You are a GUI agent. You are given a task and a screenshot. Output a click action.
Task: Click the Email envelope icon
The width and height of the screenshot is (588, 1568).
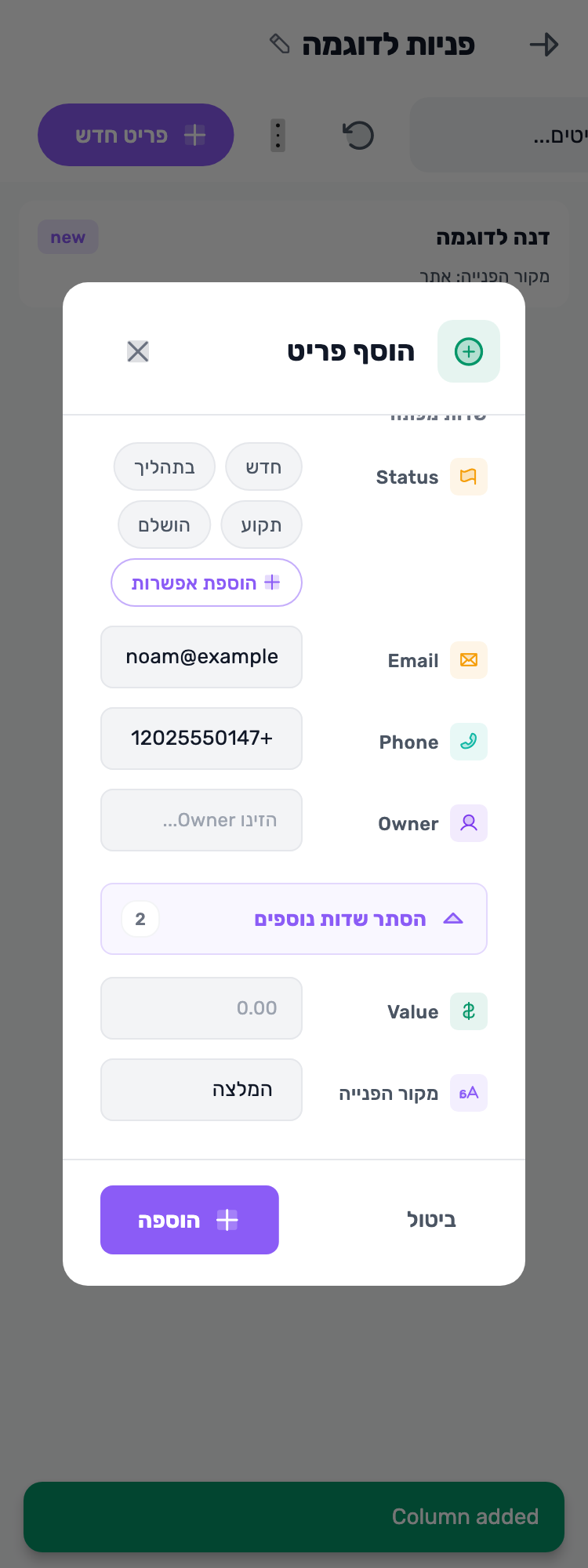click(469, 660)
